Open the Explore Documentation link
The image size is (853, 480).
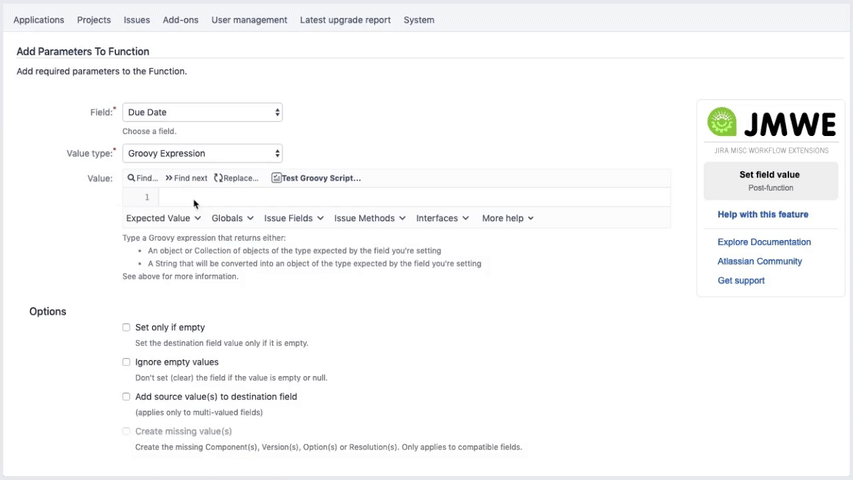[764, 242]
